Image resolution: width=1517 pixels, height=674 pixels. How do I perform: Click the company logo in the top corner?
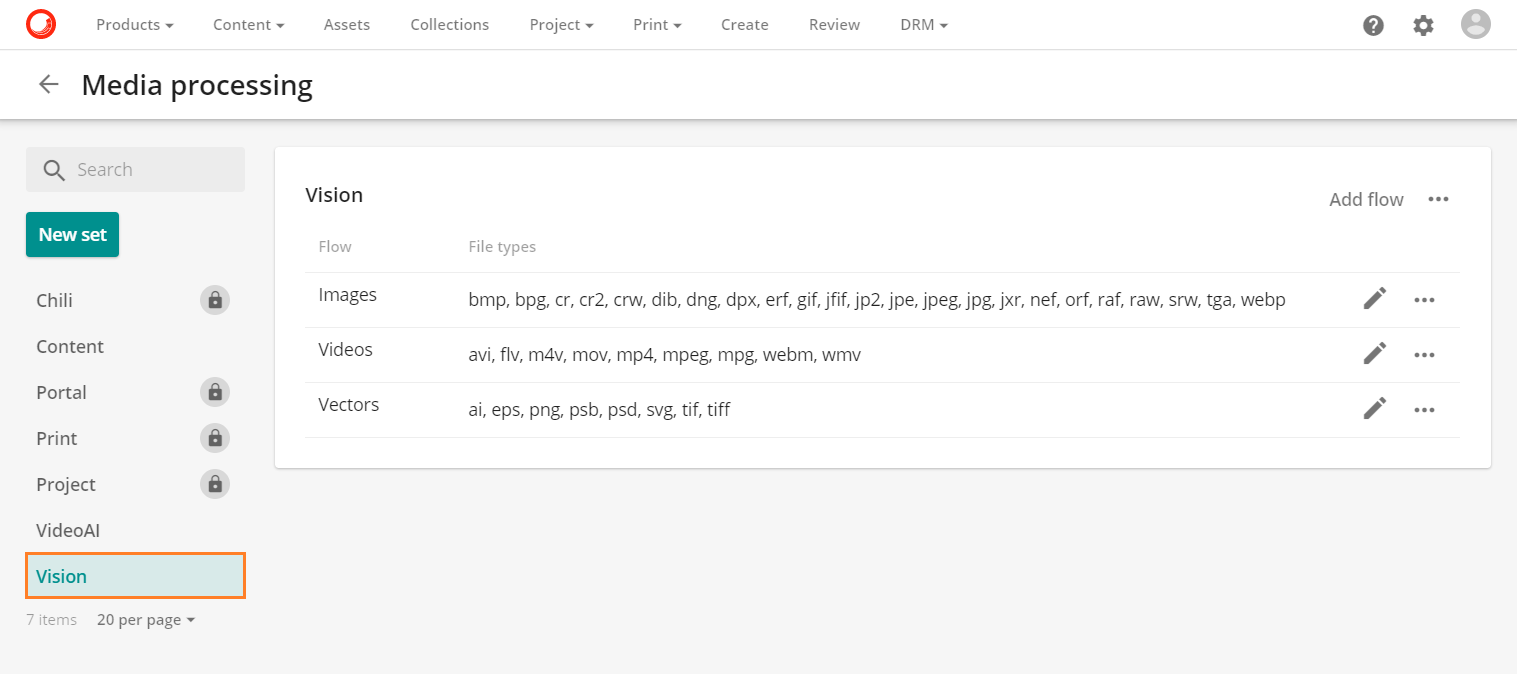[41, 24]
